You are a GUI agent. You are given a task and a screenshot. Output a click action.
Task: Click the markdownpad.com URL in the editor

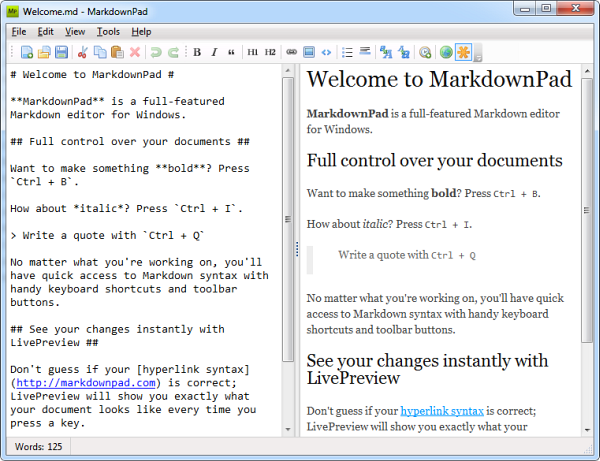(x=86, y=383)
